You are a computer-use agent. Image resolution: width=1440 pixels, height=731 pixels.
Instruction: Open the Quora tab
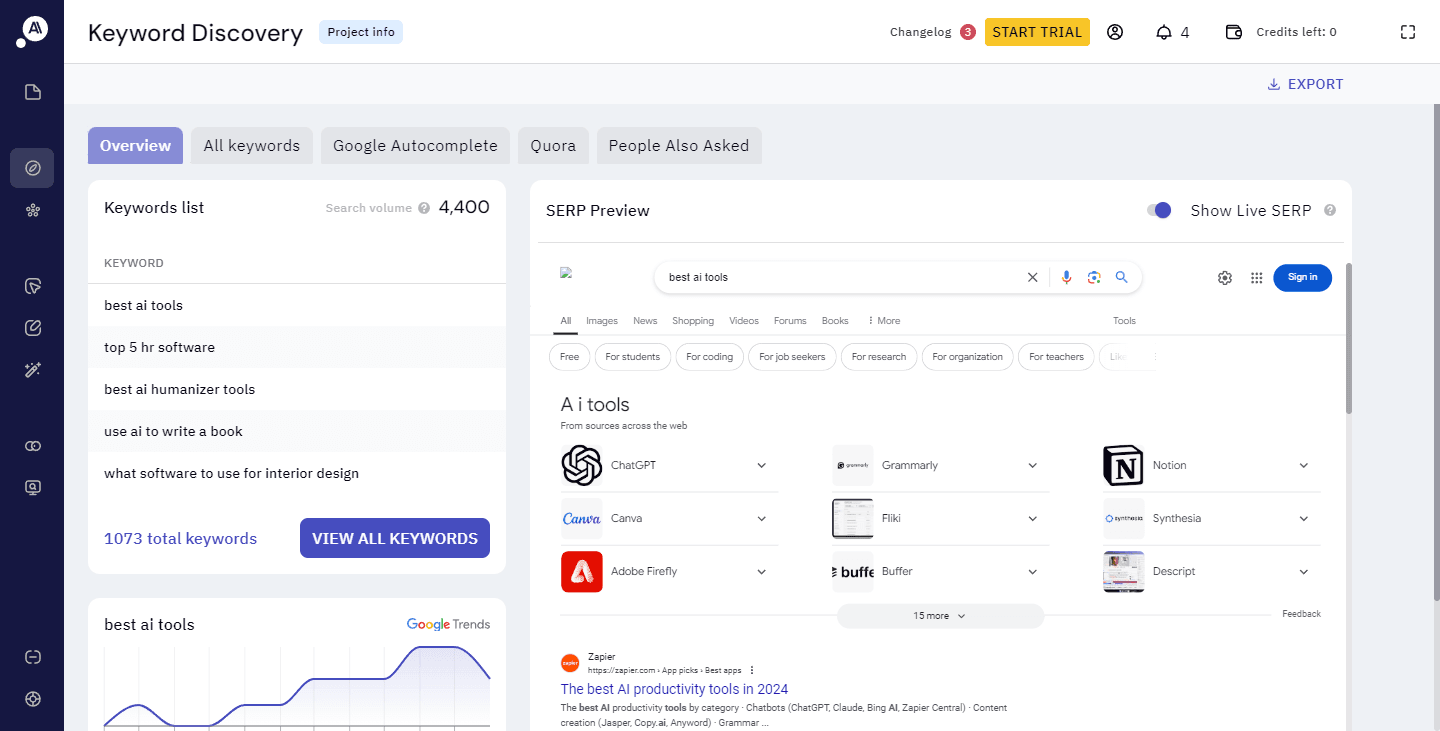[x=553, y=145]
